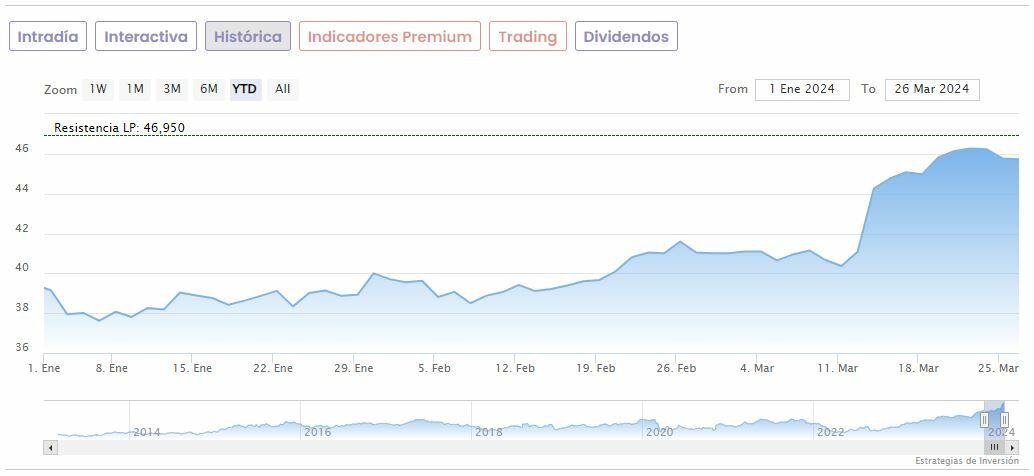Switch to the Interactiva chart tab
1034x476 pixels.
coord(146,37)
